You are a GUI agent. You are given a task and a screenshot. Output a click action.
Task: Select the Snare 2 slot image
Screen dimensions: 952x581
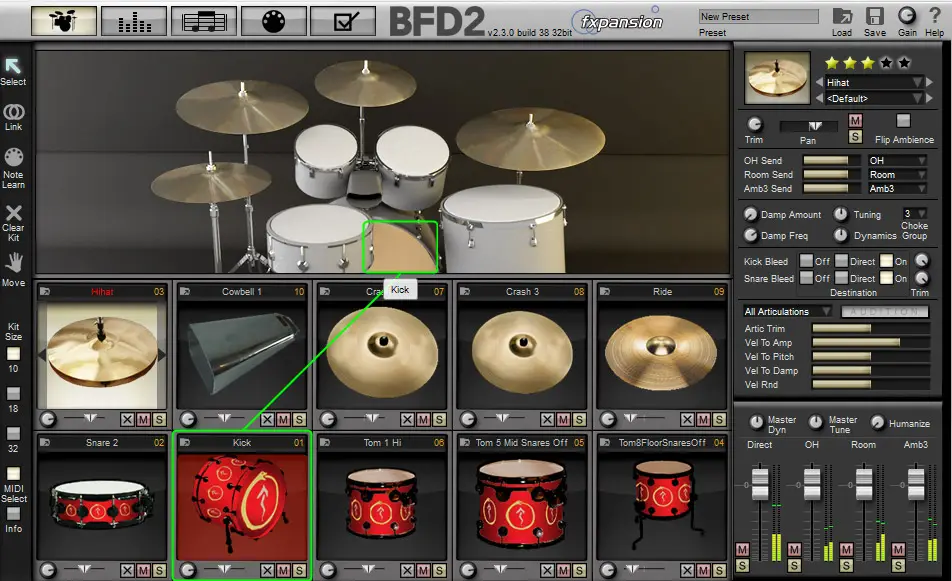coord(102,505)
